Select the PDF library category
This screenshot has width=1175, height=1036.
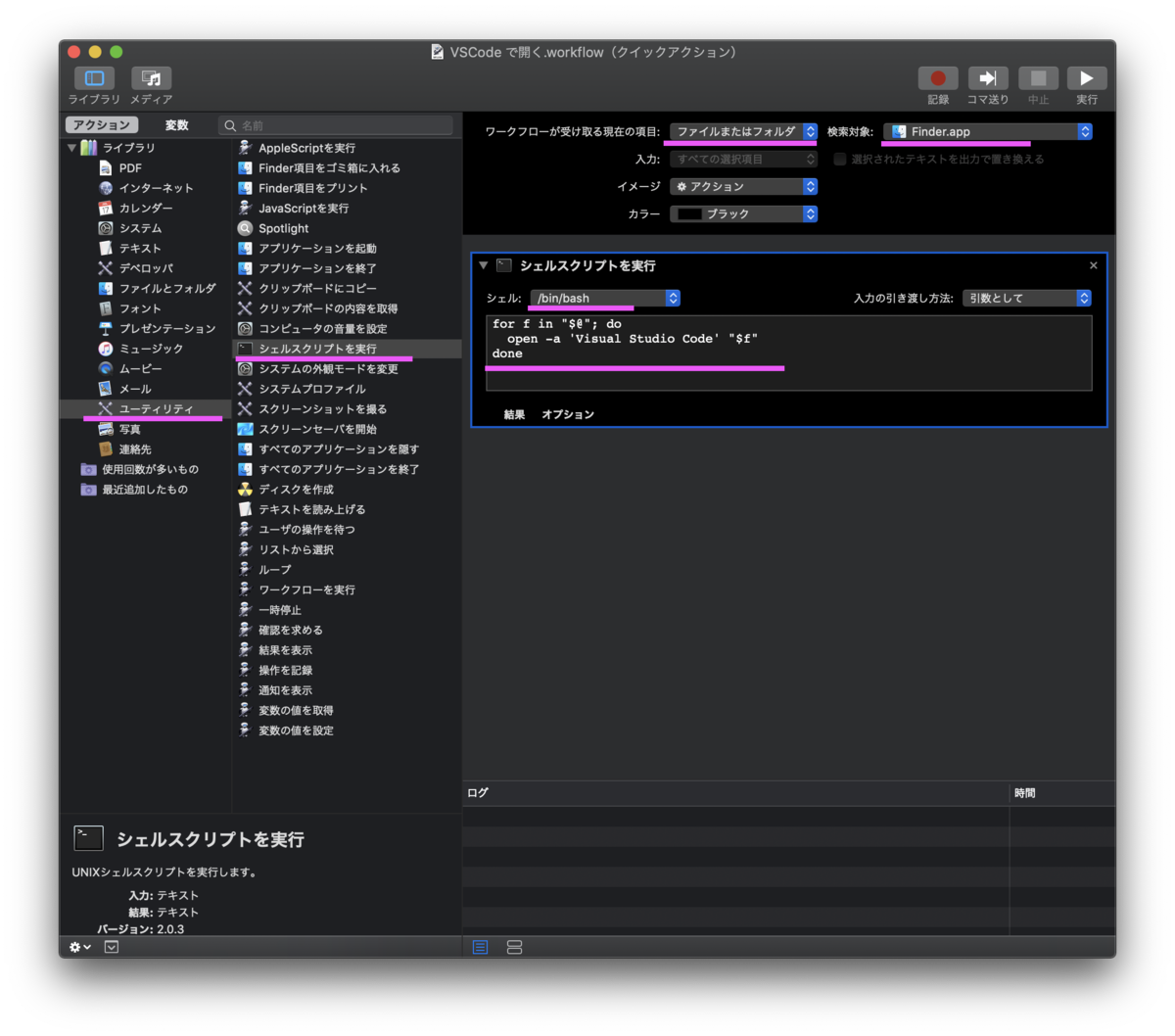coord(130,168)
